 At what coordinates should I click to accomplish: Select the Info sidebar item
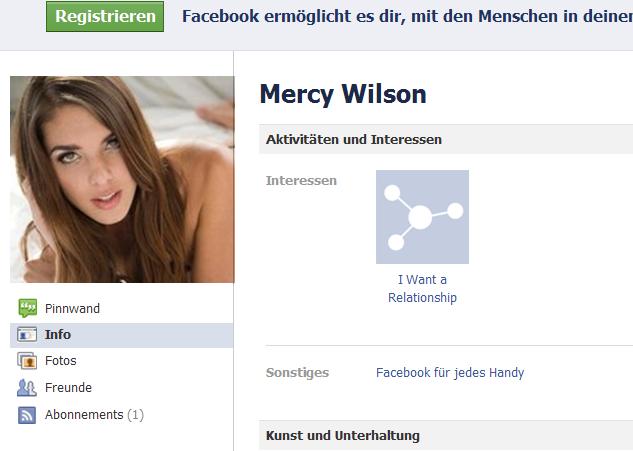click(122, 335)
